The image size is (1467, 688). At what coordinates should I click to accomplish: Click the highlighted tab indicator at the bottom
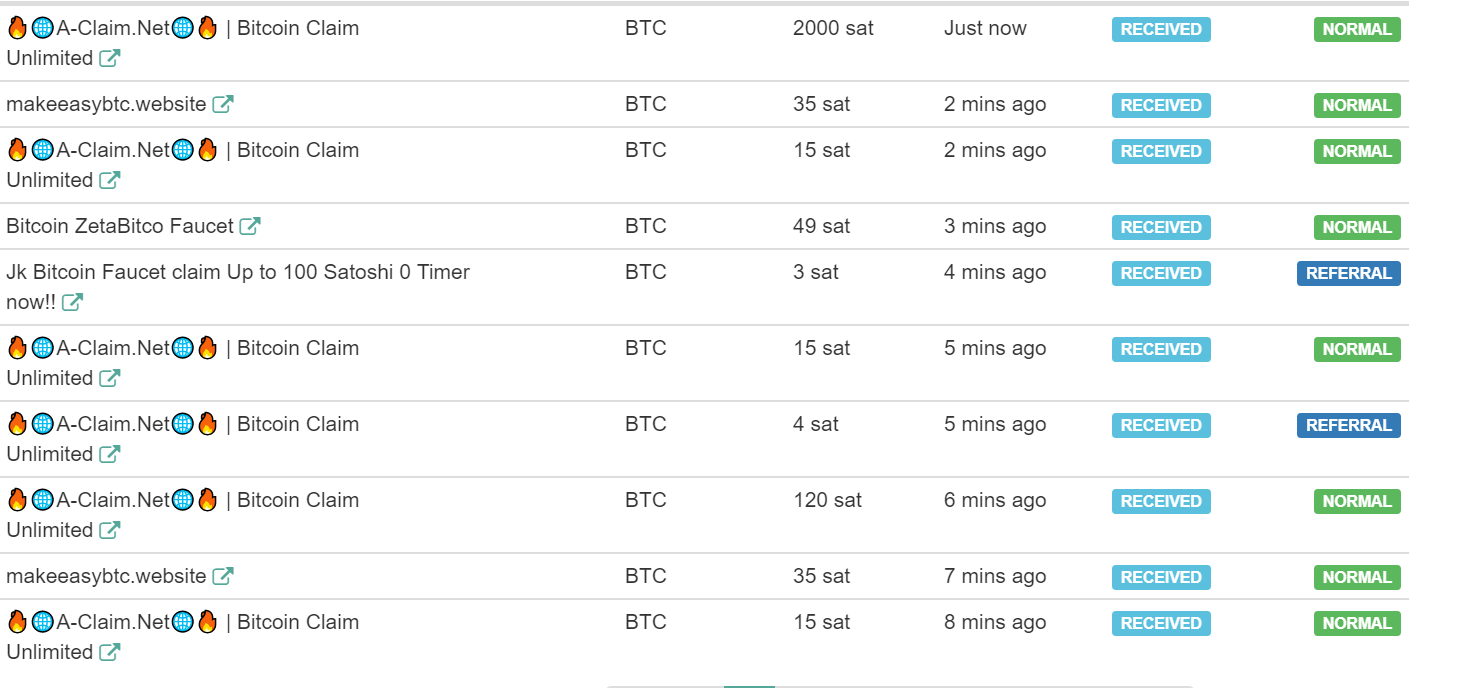[x=749, y=686]
